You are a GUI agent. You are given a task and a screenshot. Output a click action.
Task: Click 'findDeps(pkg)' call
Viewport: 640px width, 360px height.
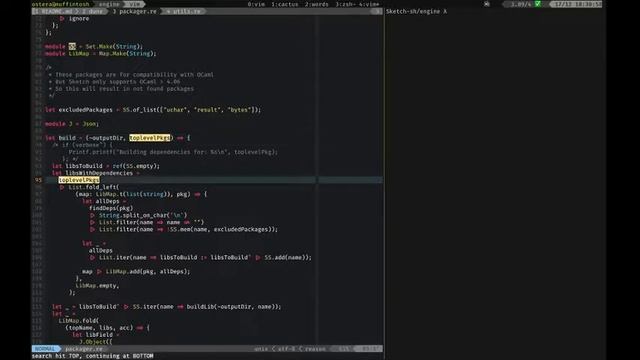click(x=111, y=208)
